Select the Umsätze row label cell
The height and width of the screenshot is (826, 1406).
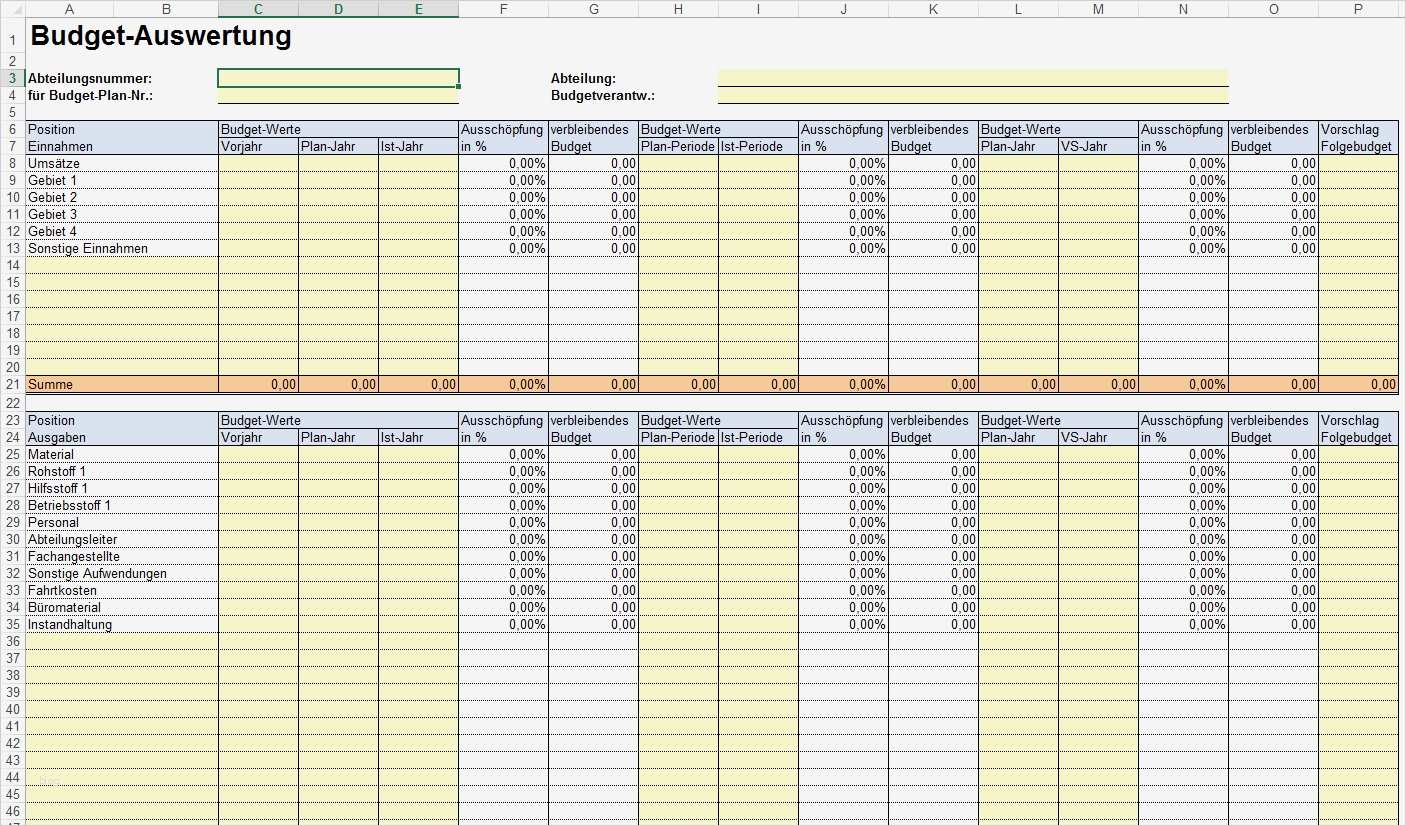click(x=120, y=163)
